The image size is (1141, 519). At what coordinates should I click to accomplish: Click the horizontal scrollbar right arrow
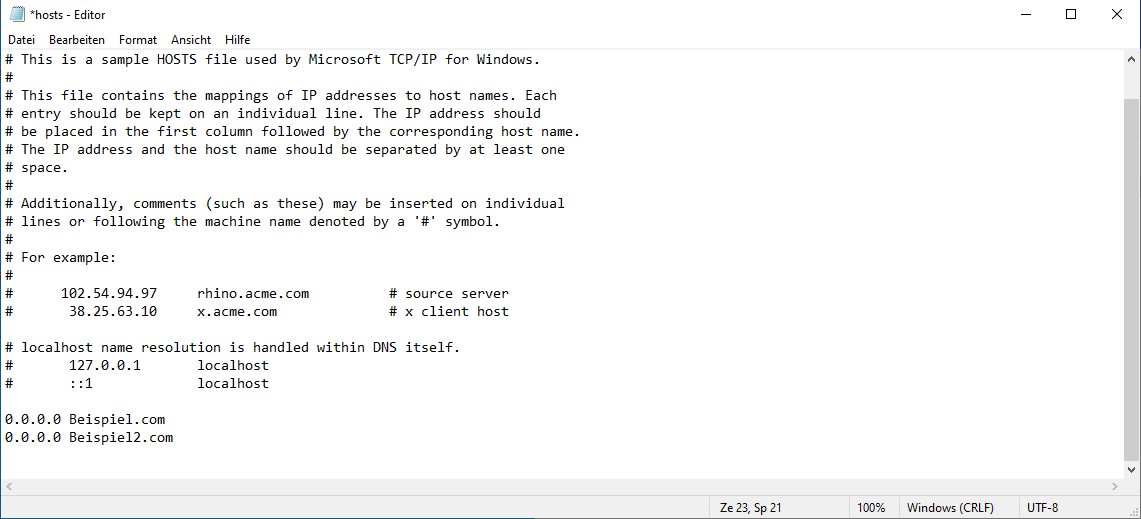click(x=1115, y=486)
